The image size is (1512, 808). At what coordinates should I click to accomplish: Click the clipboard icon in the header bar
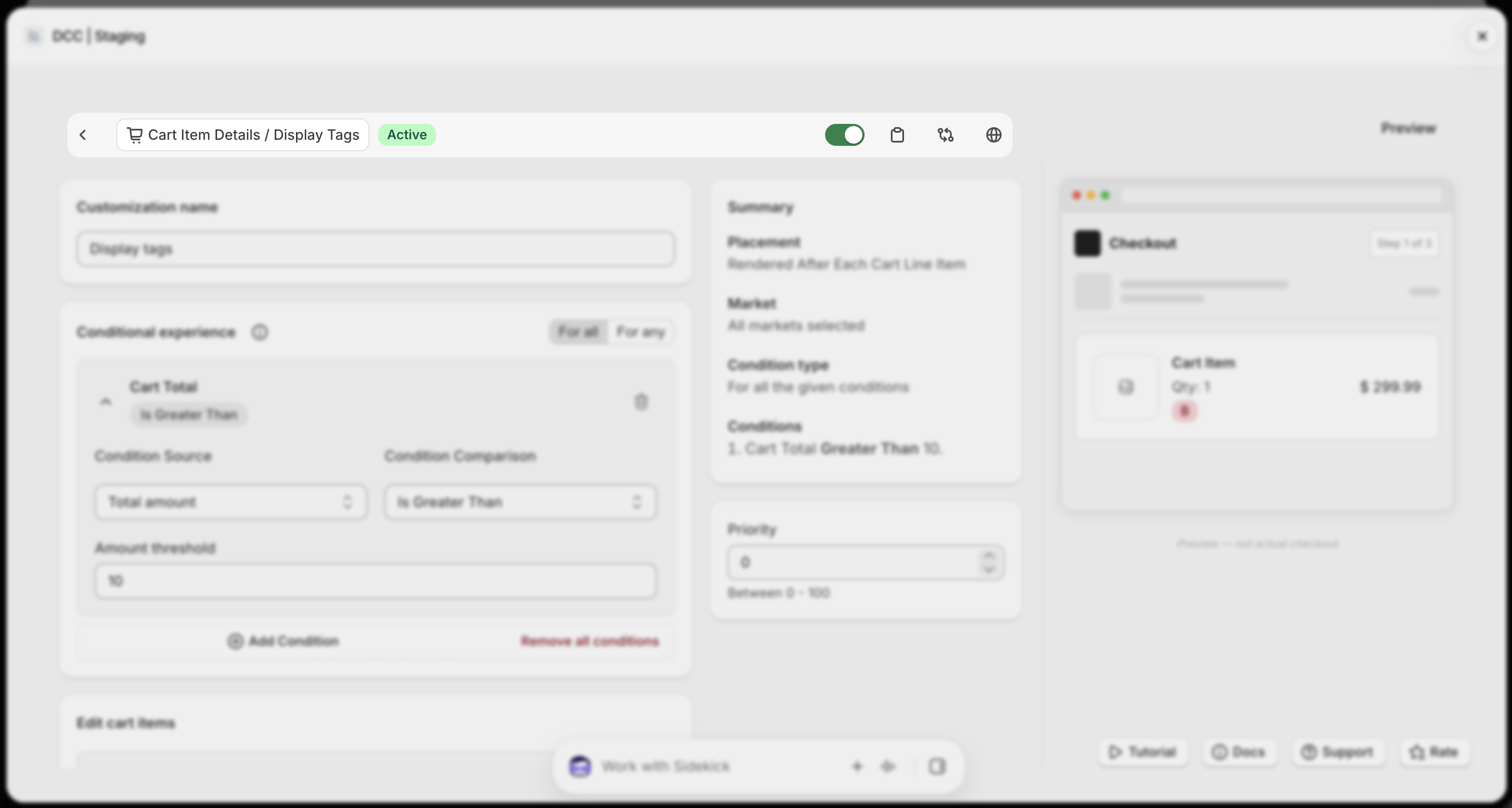(x=897, y=135)
